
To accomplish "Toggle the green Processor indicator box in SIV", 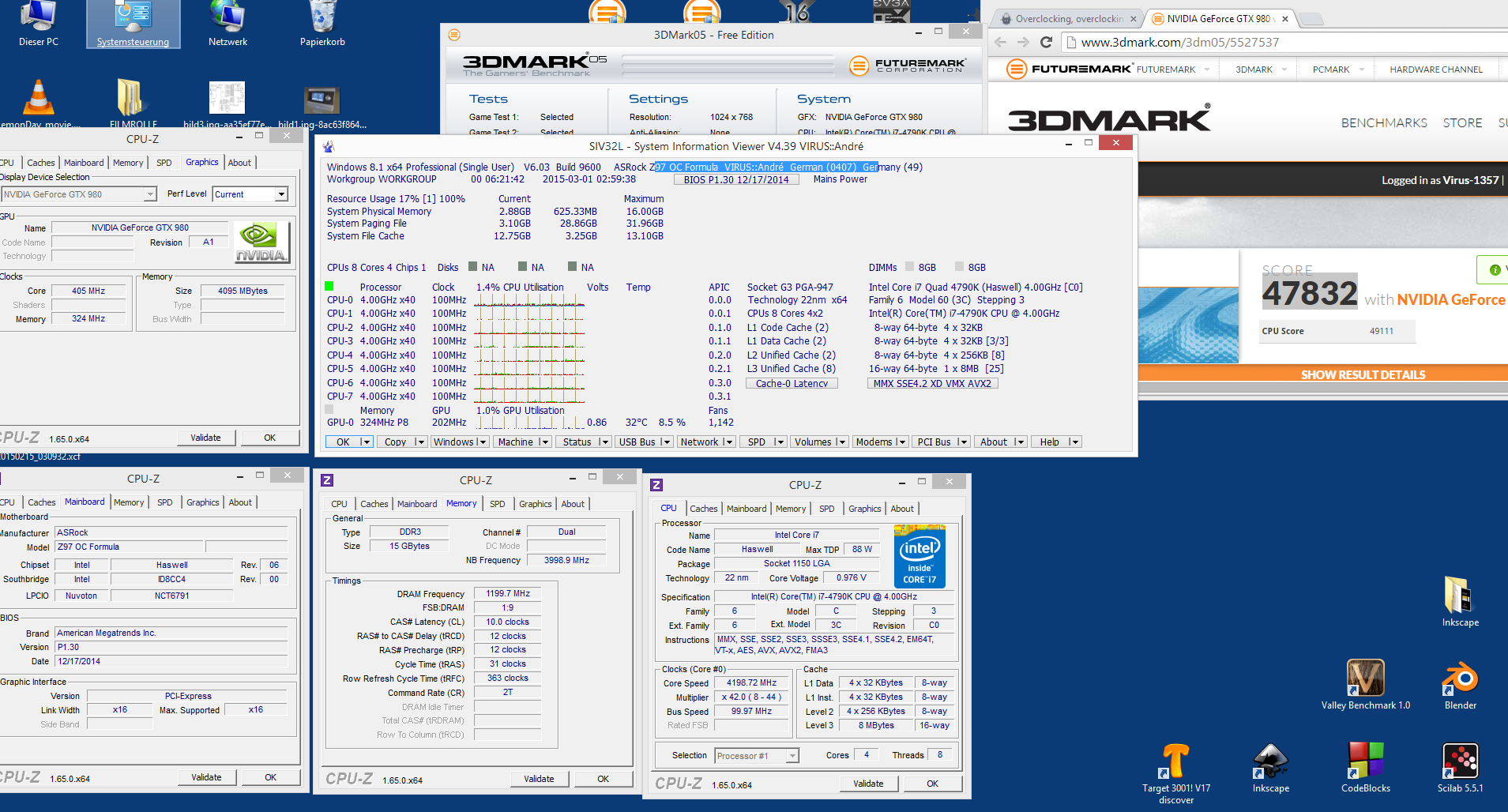I will click(329, 286).
